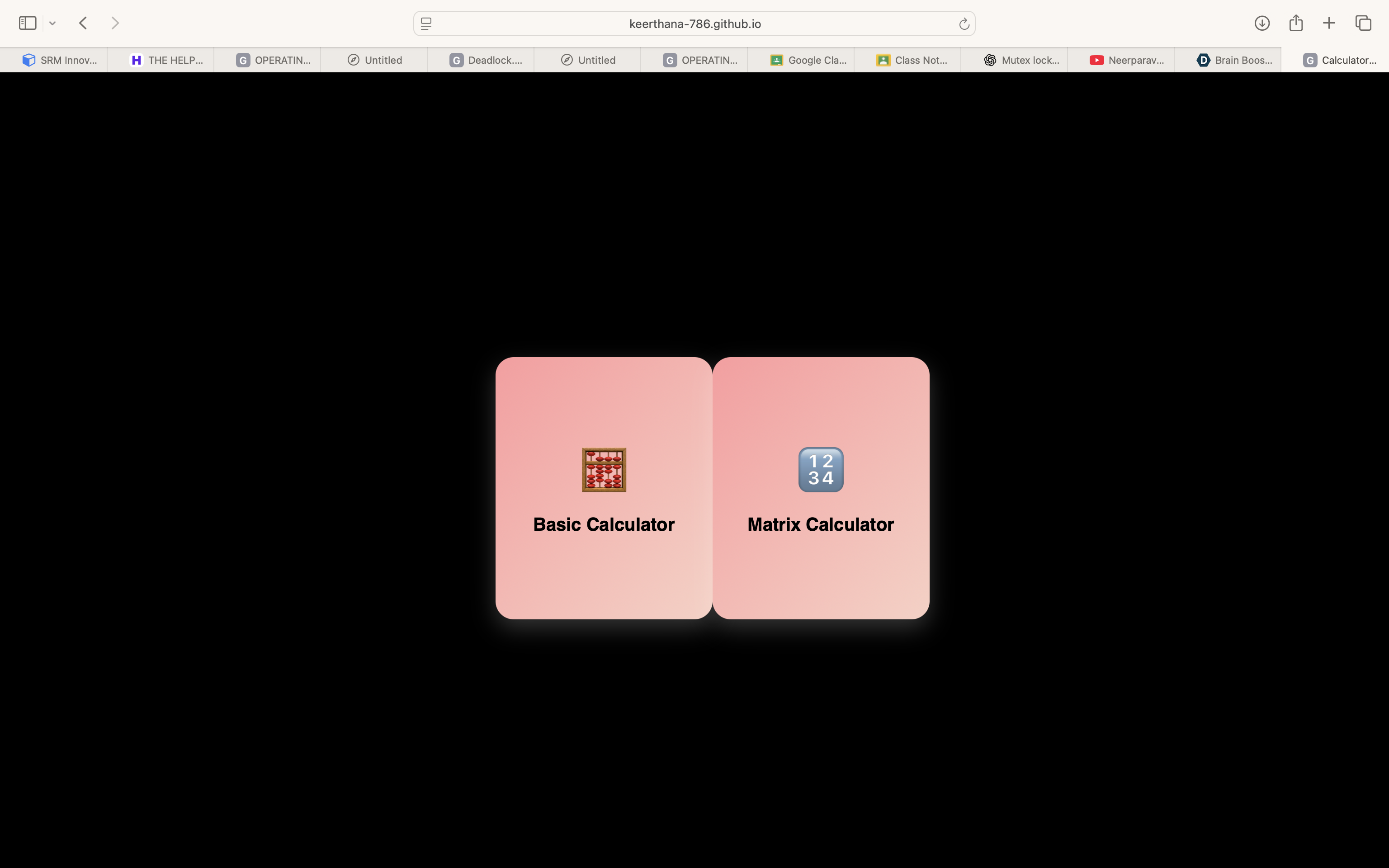Image resolution: width=1389 pixels, height=868 pixels.
Task: Switch to the Mutex lock... tab
Action: (x=1022, y=60)
